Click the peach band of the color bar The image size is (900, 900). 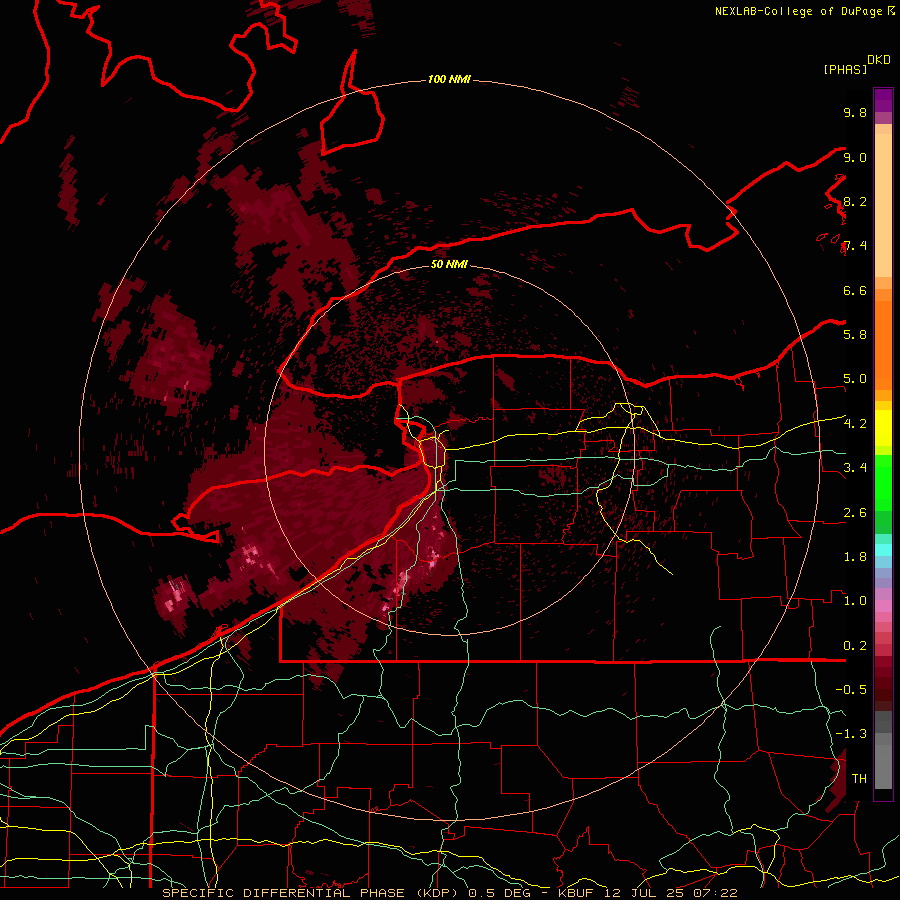[883, 201]
